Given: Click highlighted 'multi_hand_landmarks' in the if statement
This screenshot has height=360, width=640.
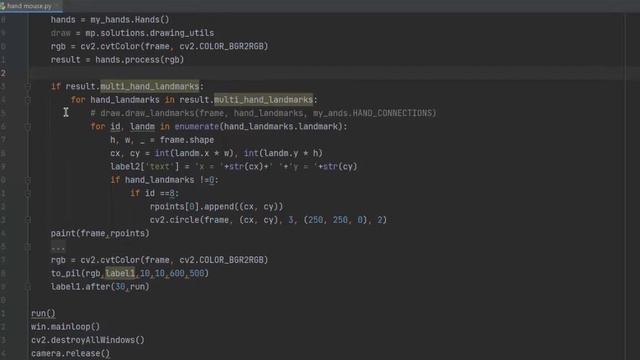Looking at the screenshot, I should tap(150, 87).
